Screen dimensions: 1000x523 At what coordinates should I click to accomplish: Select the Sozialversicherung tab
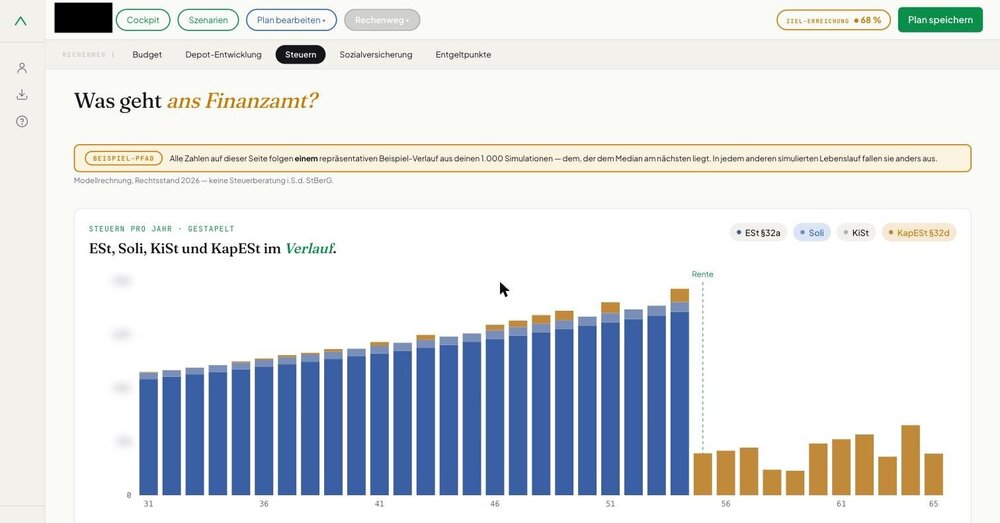tap(376, 55)
